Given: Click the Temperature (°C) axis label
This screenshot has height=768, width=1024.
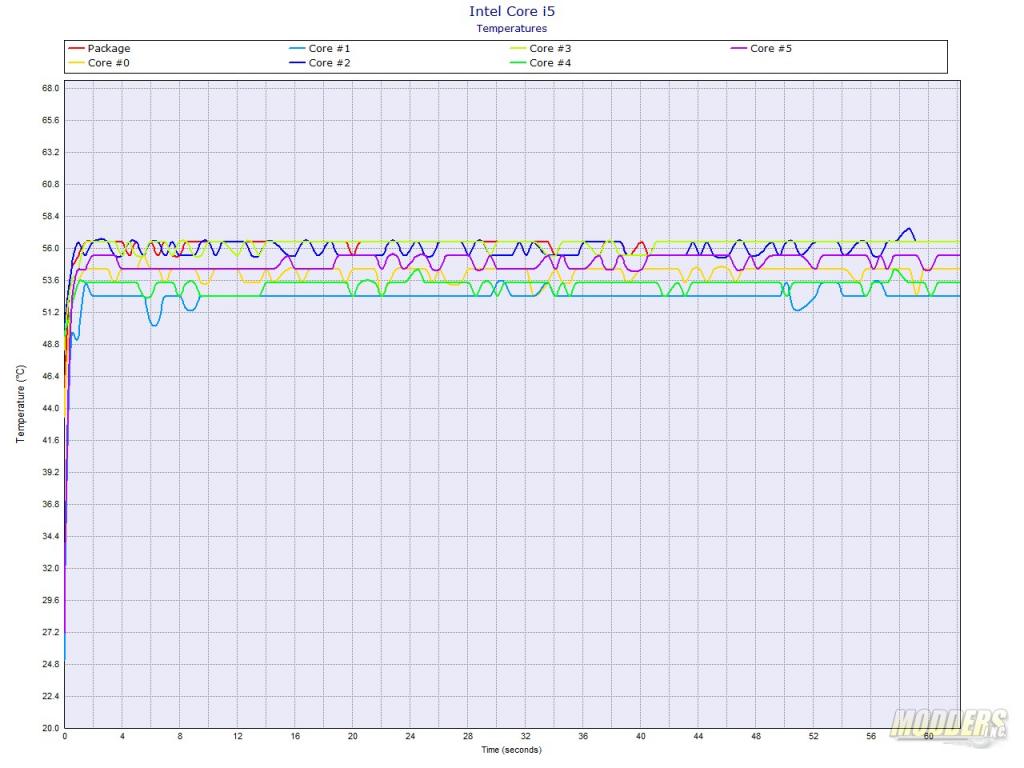Looking at the screenshot, I should (20, 404).
